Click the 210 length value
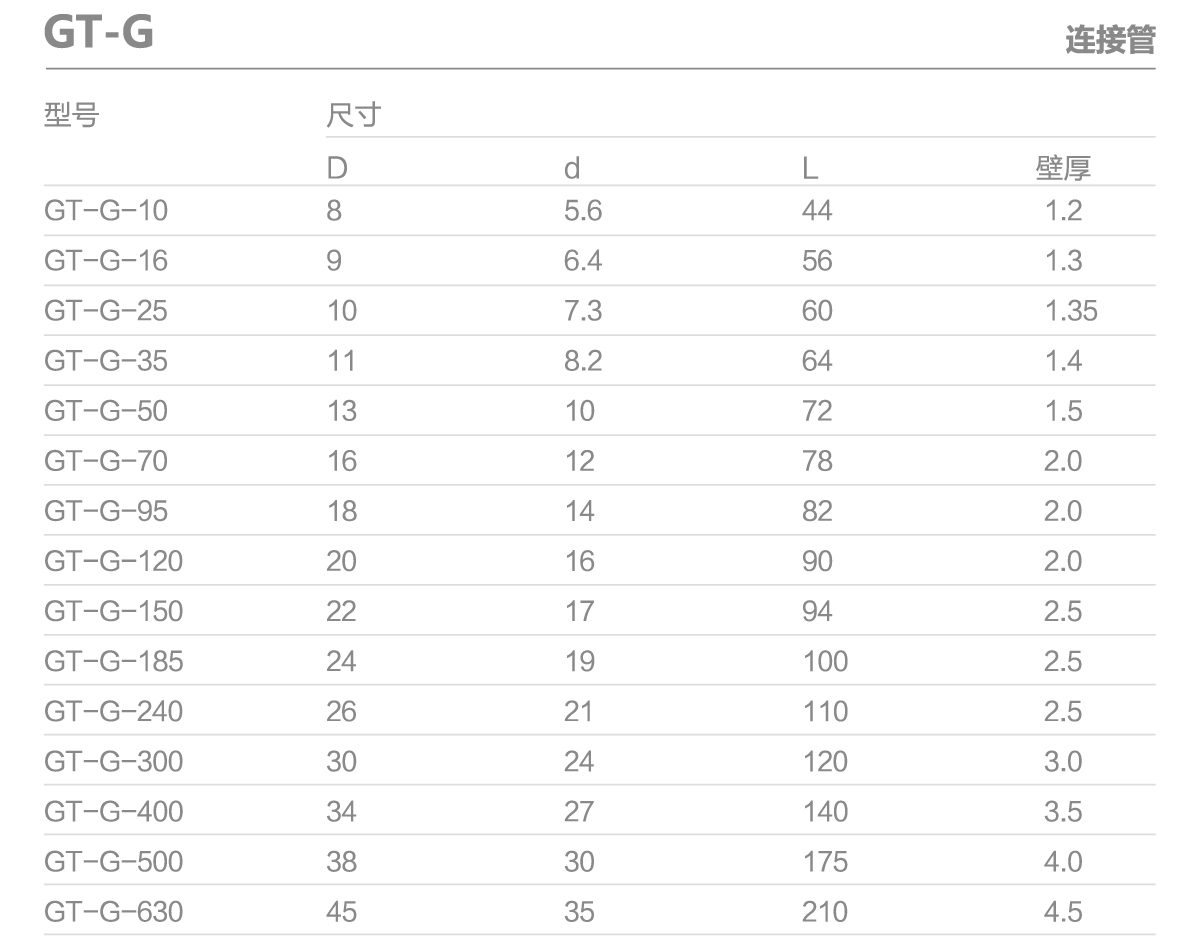The image size is (1200, 945). coord(825,911)
